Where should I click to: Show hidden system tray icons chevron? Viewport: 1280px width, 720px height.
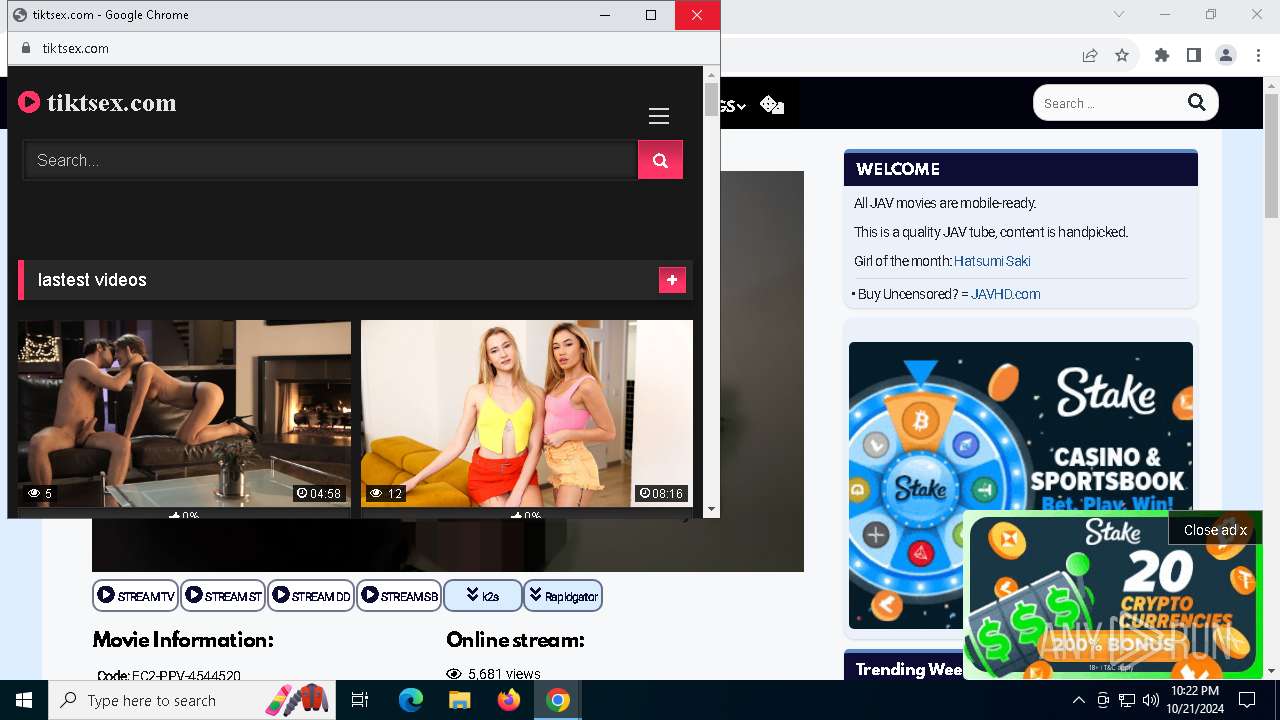tap(1078, 700)
